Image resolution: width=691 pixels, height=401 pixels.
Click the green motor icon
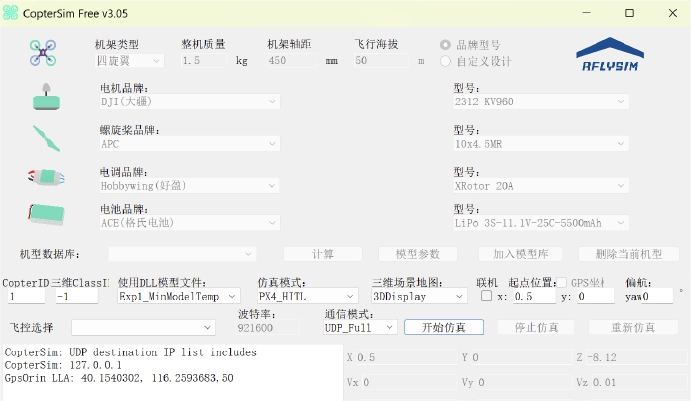pyautogui.click(x=46, y=99)
